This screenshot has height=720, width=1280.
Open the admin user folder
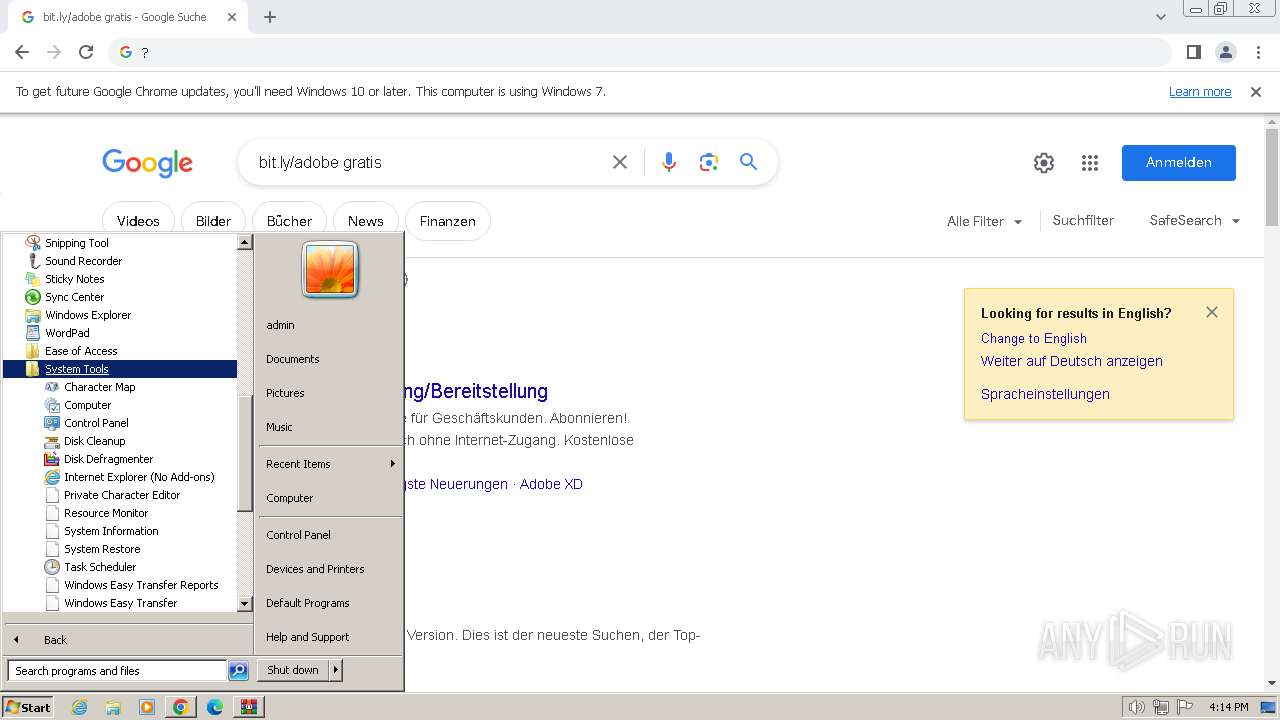[280, 325]
